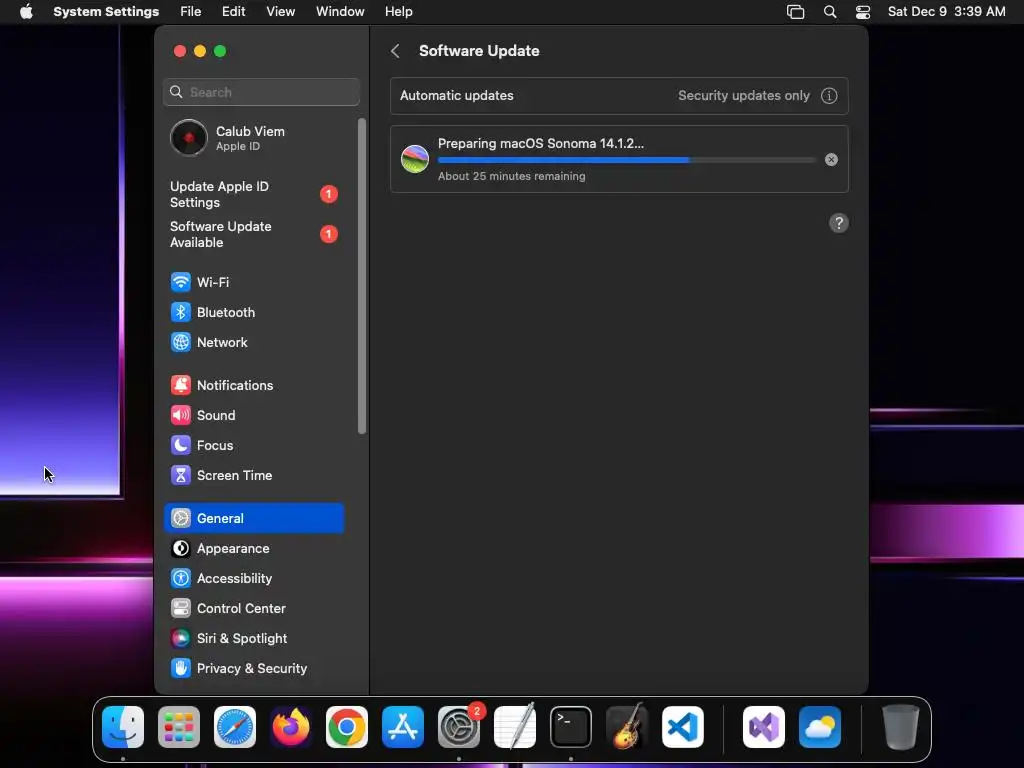
Task: Open Finder from the Dock
Action: [x=123, y=727]
